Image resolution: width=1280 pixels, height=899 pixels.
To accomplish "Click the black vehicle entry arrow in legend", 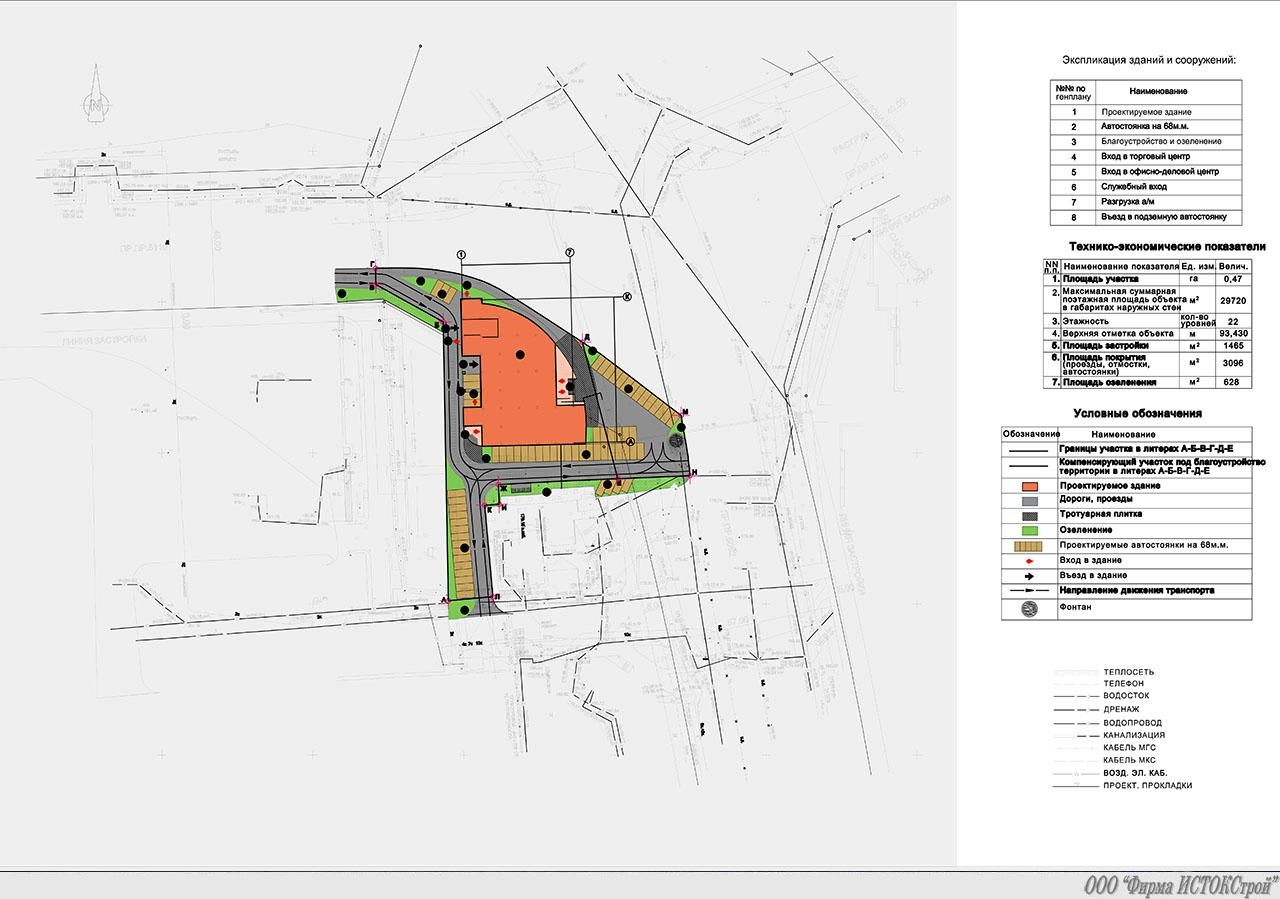I will [1028, 575].
